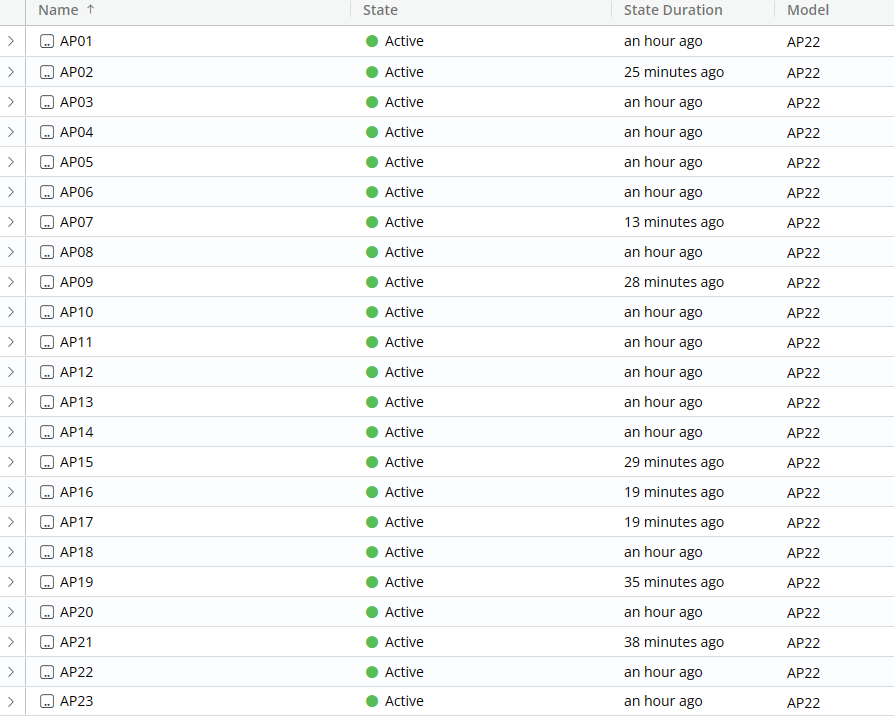The height and width of the screenshot is (718, 894).
Task: Select the AP23 name text
Action: click(76, 701)
